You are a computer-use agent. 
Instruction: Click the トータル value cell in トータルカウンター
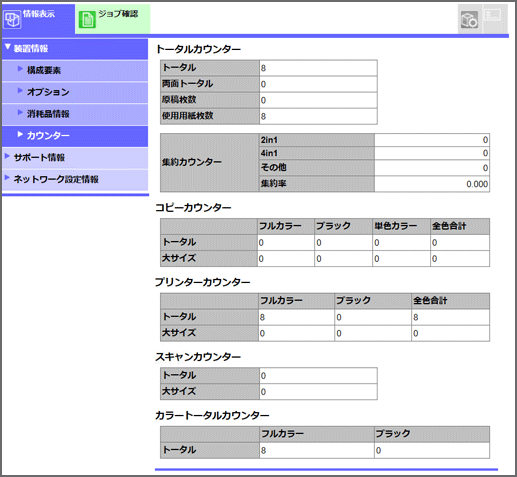pyautogui.click(x=318, y=68)
